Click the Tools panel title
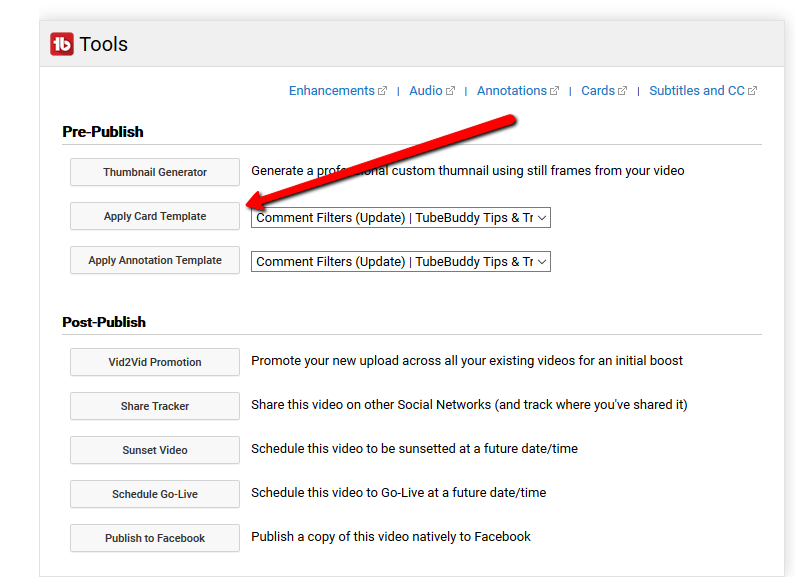 tap(103, 44)
